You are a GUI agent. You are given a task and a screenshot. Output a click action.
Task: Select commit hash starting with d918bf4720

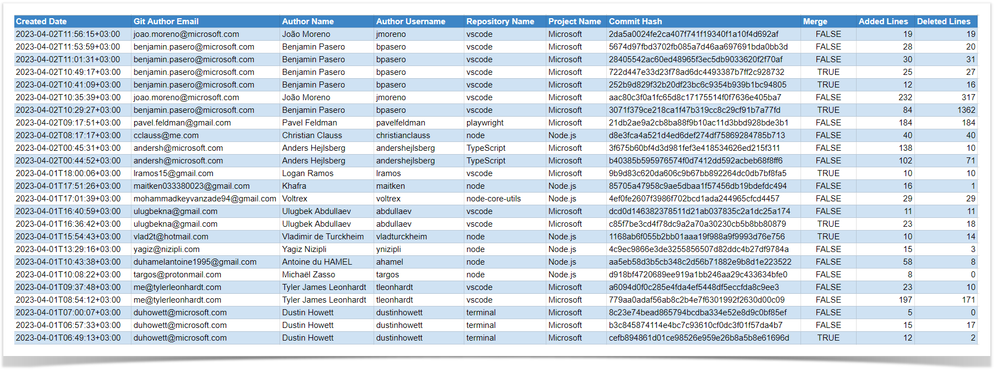coord(698,275)
